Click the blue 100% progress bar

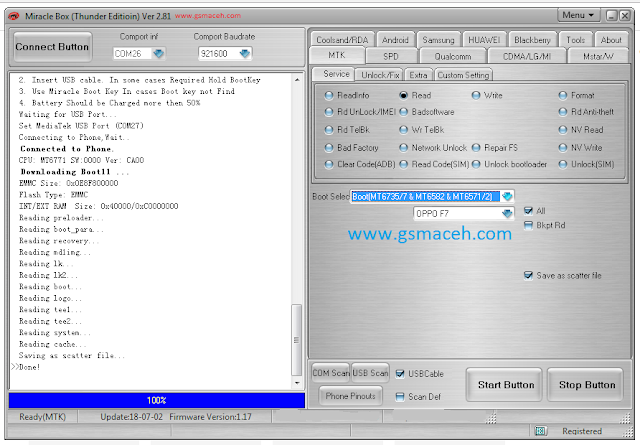coord(157,400)
